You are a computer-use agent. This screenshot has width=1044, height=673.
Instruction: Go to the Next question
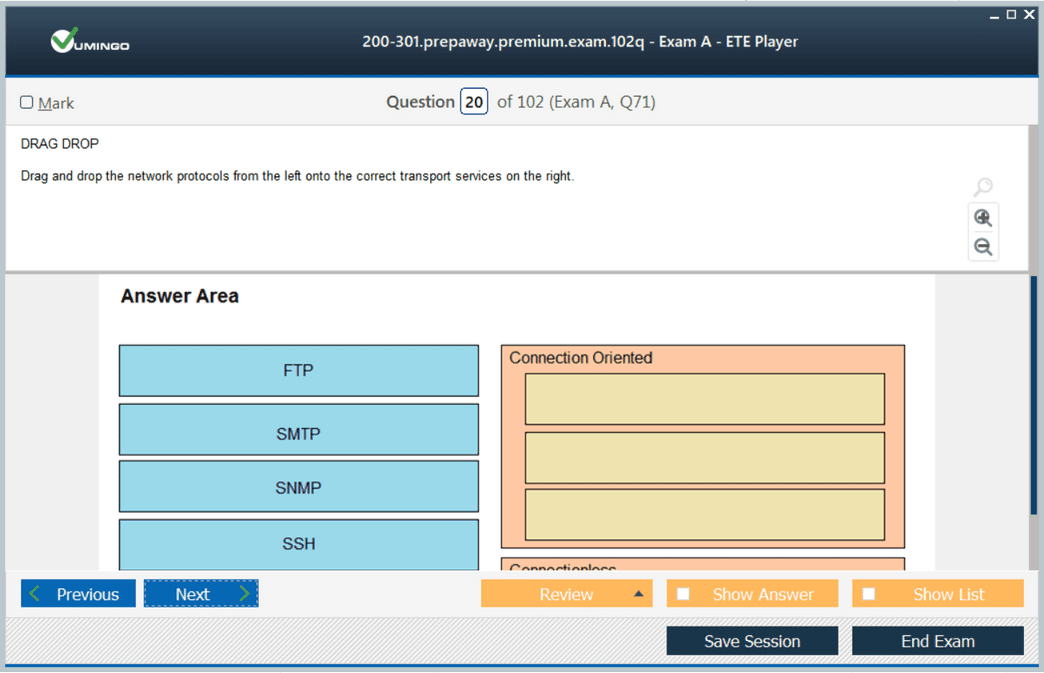point(201,594)
